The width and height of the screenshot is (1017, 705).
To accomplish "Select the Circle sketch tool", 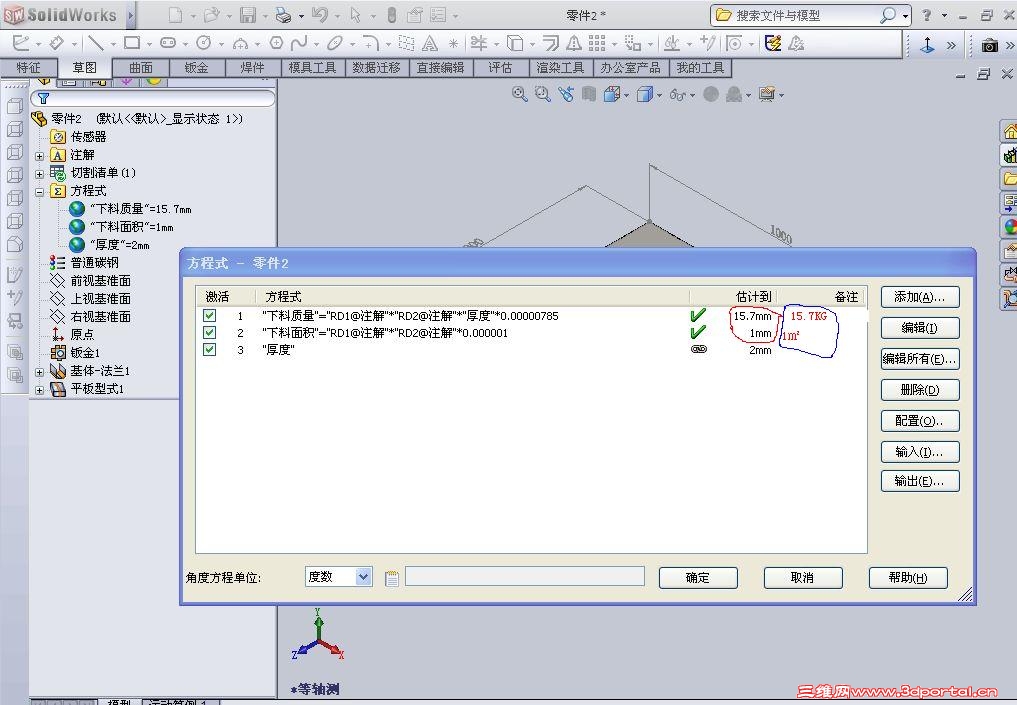I will coord(204,43).
